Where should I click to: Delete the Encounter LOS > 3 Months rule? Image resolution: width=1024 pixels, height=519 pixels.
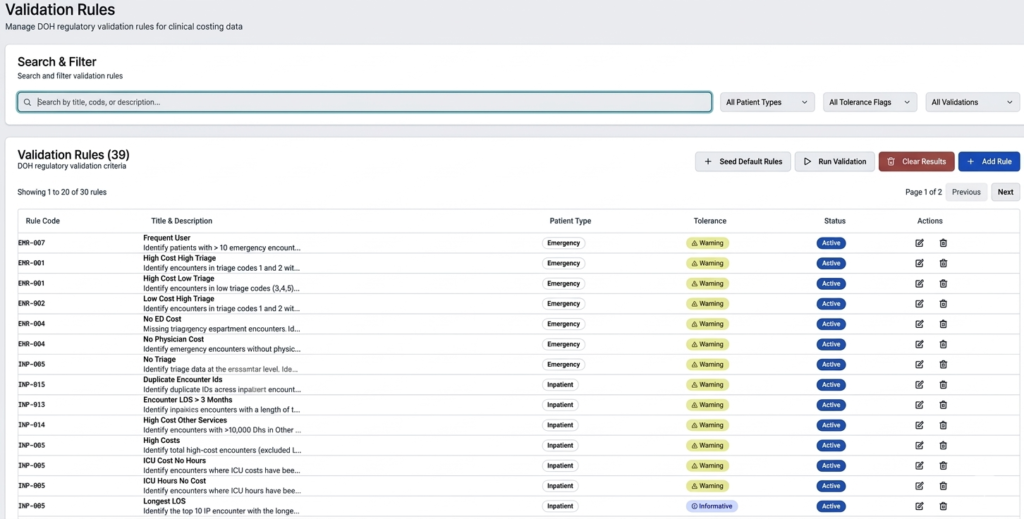click(x=943, y=405)
